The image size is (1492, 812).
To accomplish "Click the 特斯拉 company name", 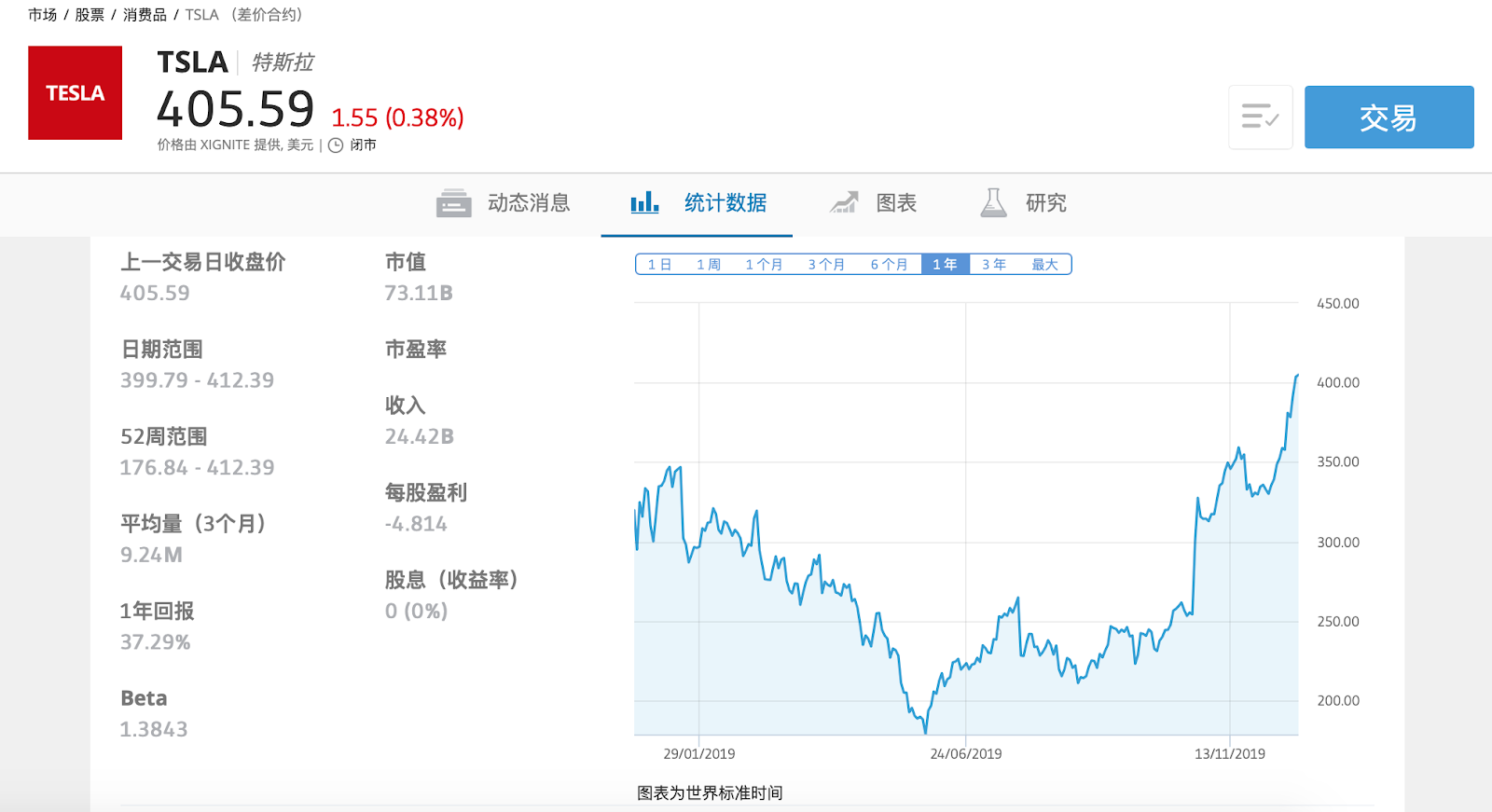I will [x=283, y=62].
